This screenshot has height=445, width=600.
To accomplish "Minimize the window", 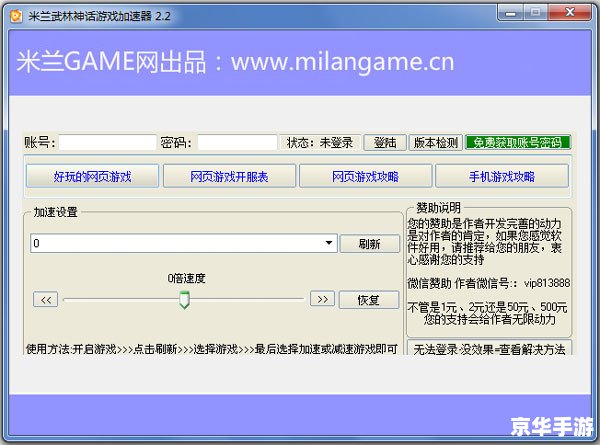I will click(510, 13).
